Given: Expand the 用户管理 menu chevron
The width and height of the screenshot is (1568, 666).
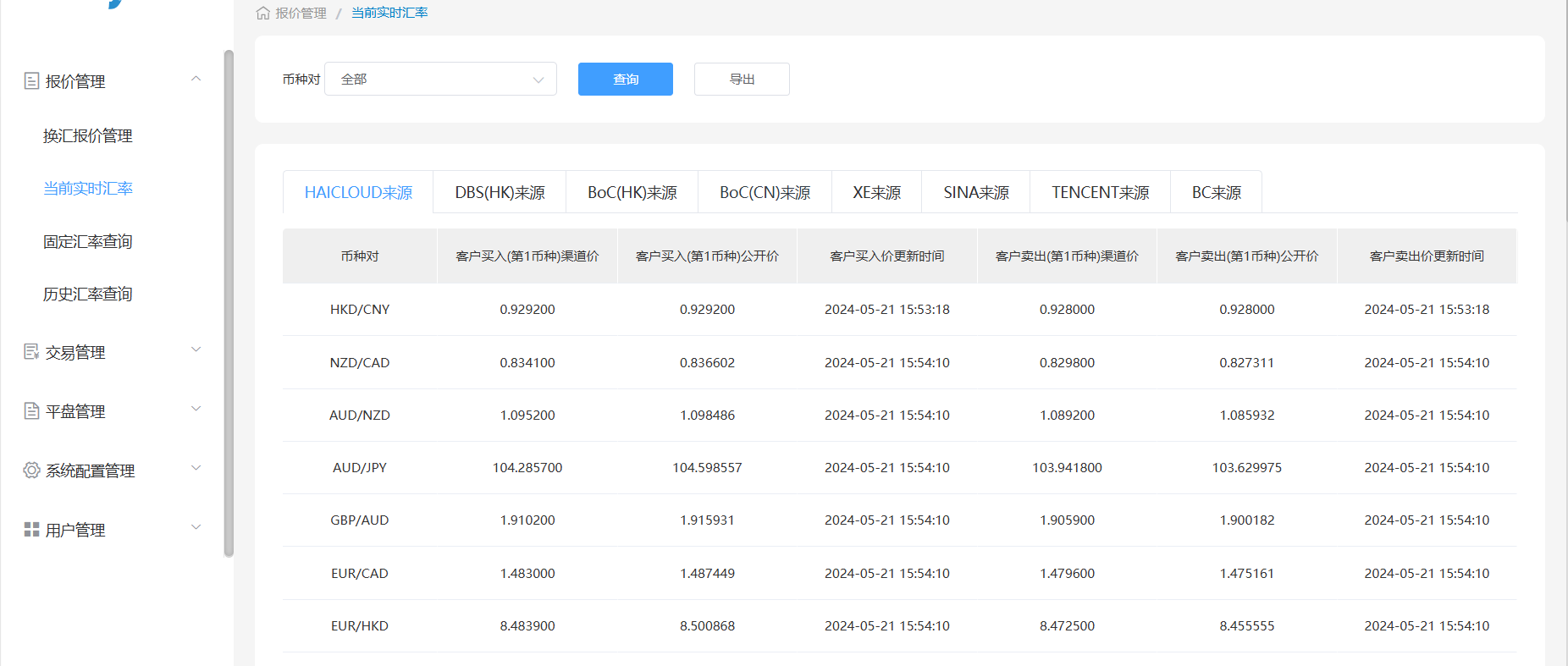Looking at the screenshot, I should (x=196, y=527).
